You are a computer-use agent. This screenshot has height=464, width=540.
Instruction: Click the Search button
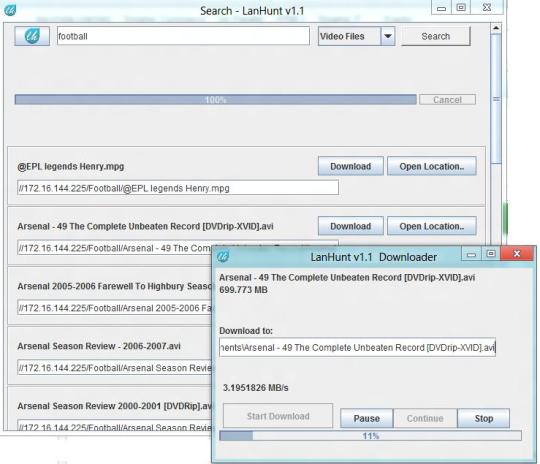pos(436,36)
